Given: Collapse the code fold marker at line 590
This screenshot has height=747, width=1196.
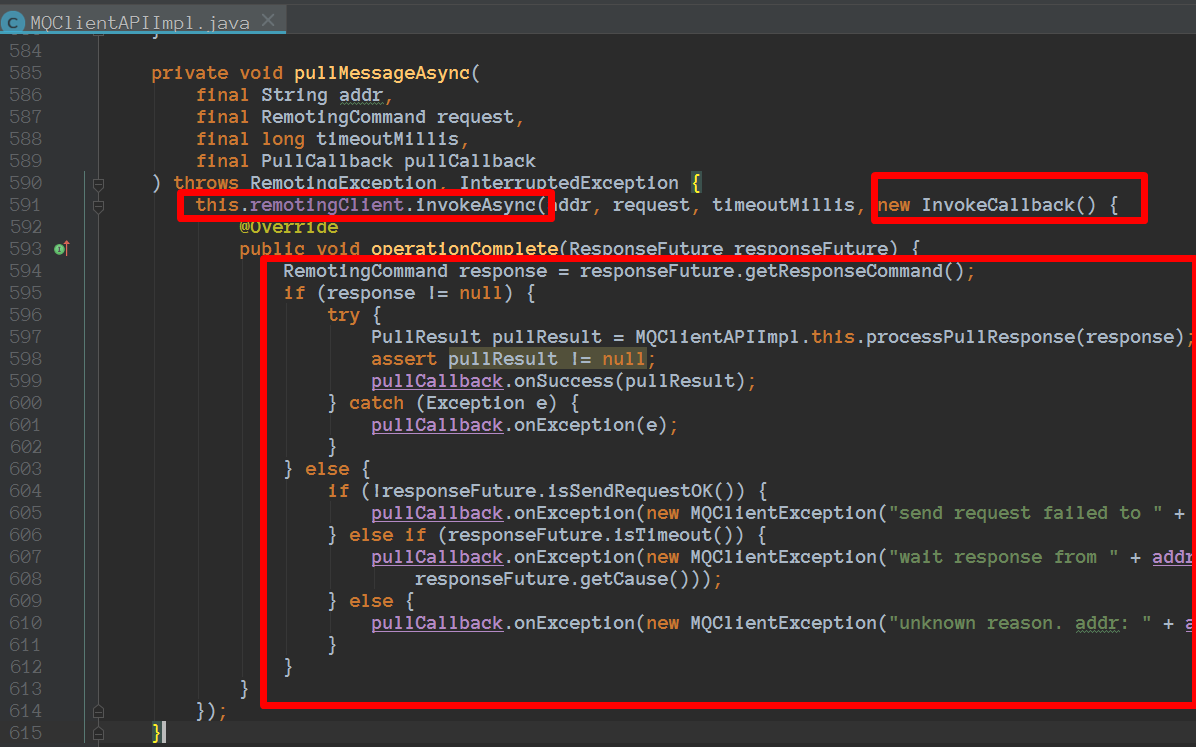Looking at the screenshot, I should pyautogui.click(x=98, y=184).
